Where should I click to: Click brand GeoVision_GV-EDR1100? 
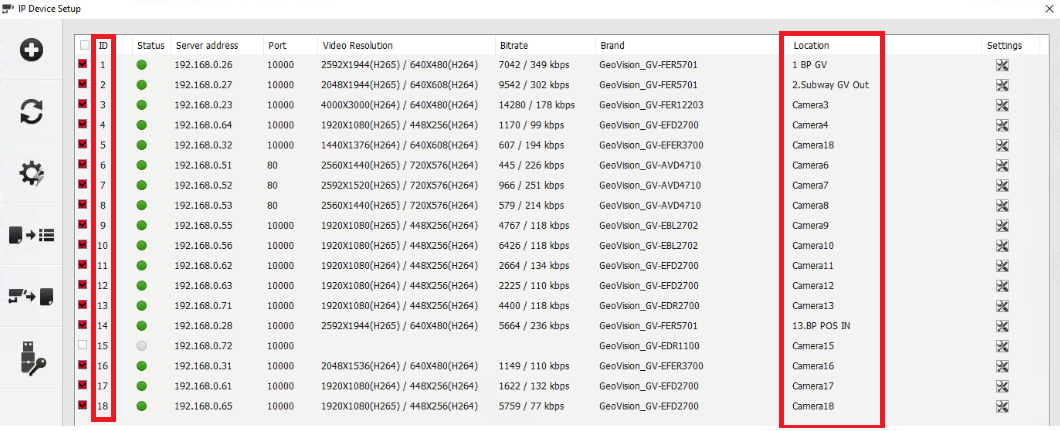(x=649, y=346)
